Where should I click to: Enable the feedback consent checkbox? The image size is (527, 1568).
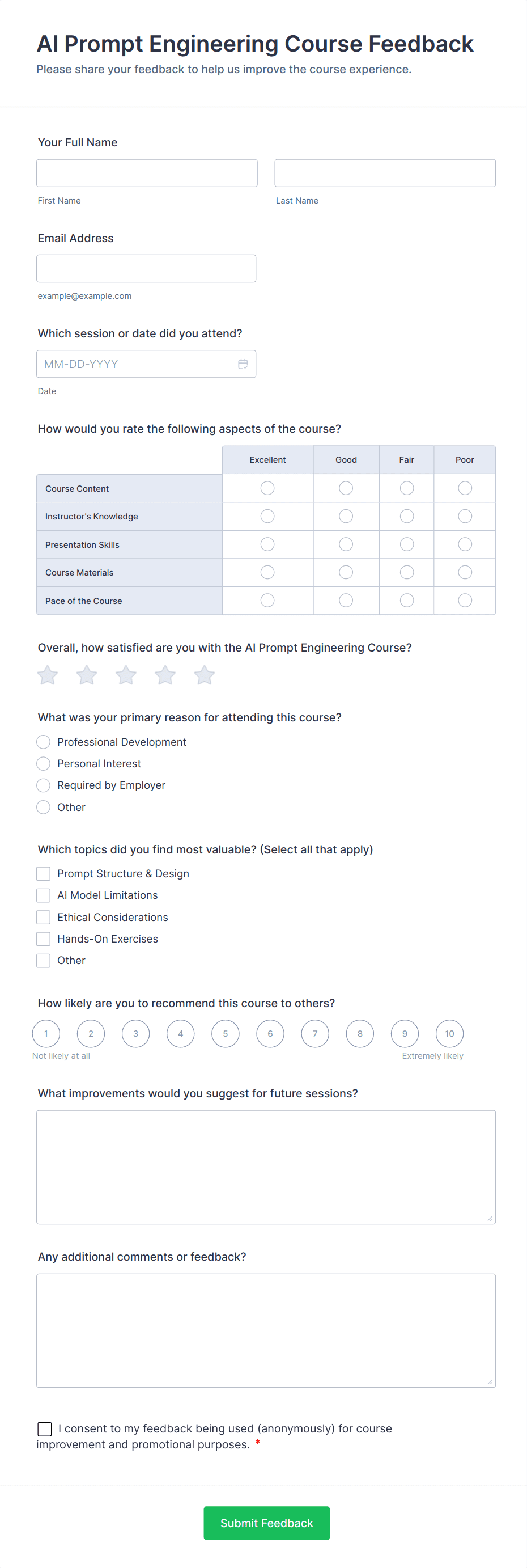click(x=44, y=1428)
